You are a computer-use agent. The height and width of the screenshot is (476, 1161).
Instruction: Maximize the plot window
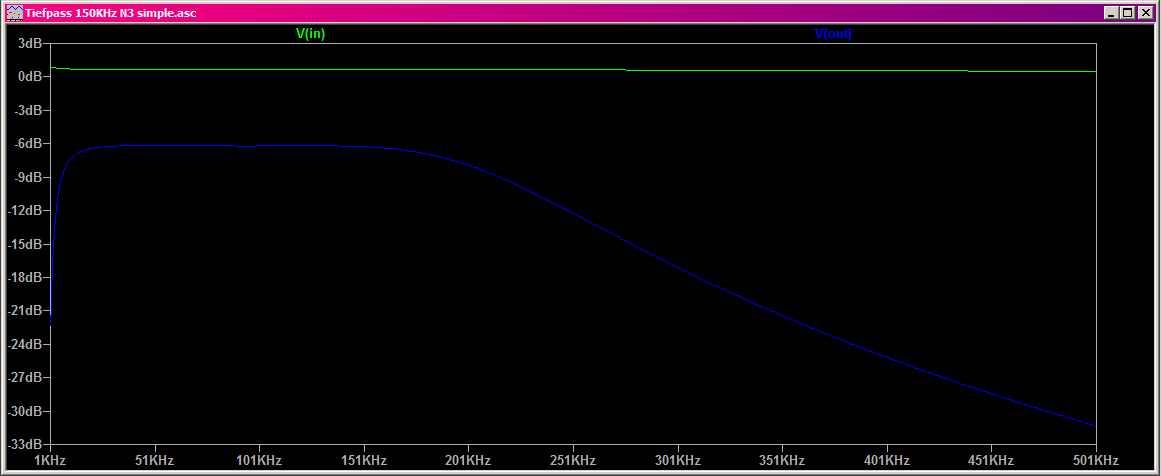[x=1126, y=13]
